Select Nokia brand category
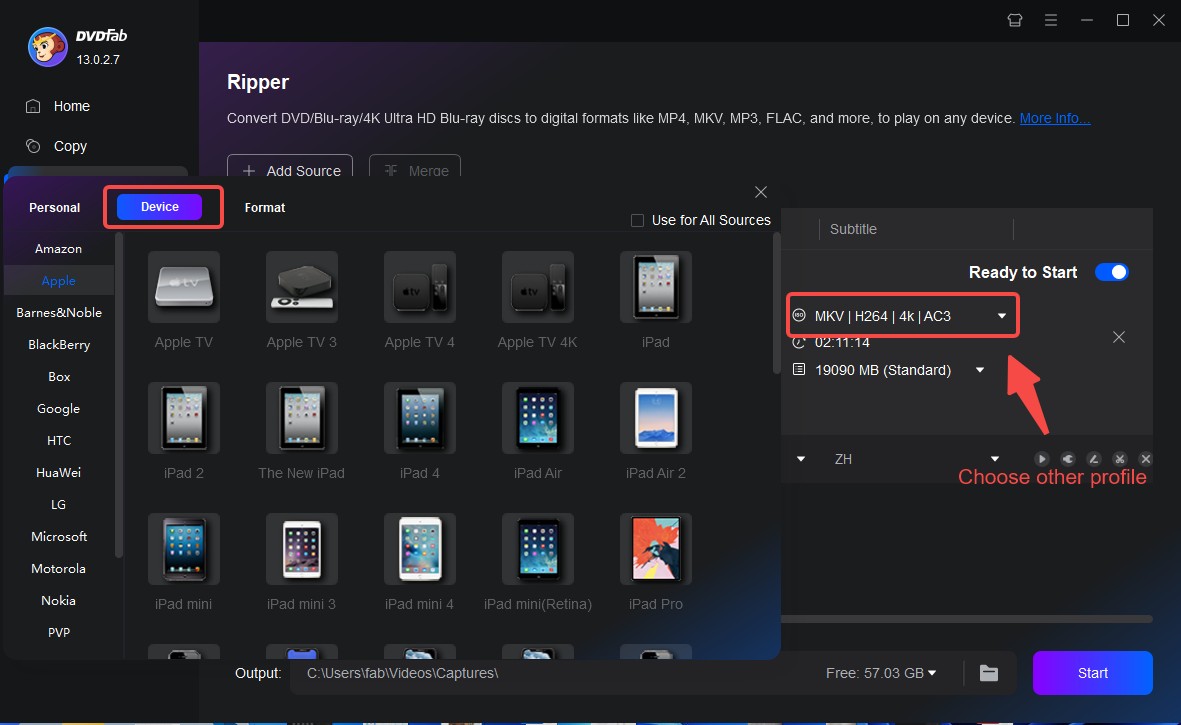Image resolution: width=1181 pixels, height=725 pixels. [59, 600]
